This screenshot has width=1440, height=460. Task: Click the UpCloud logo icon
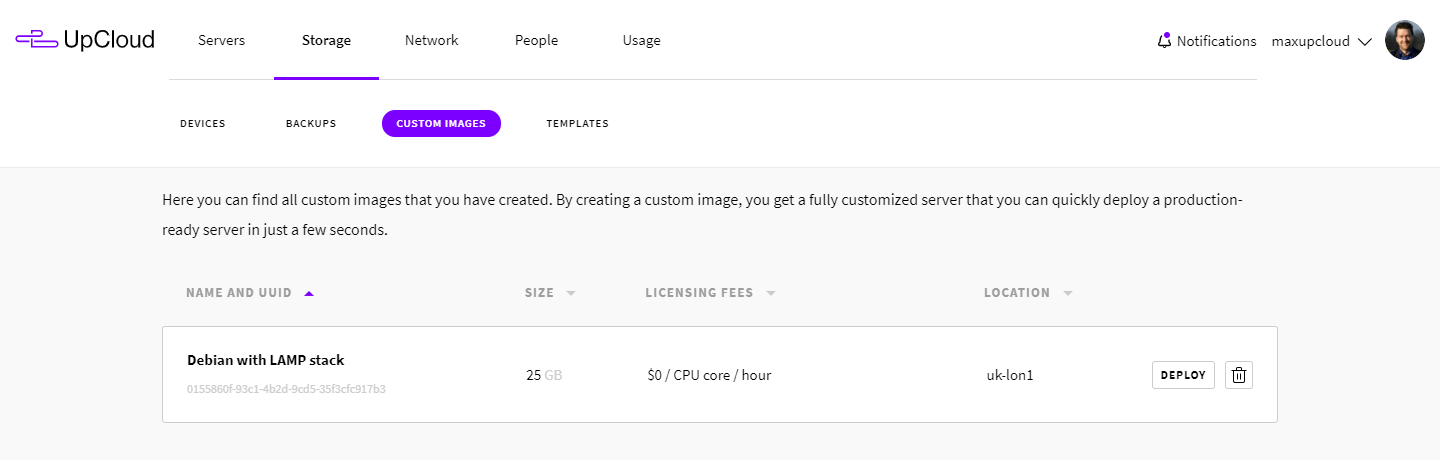(36, 40)
